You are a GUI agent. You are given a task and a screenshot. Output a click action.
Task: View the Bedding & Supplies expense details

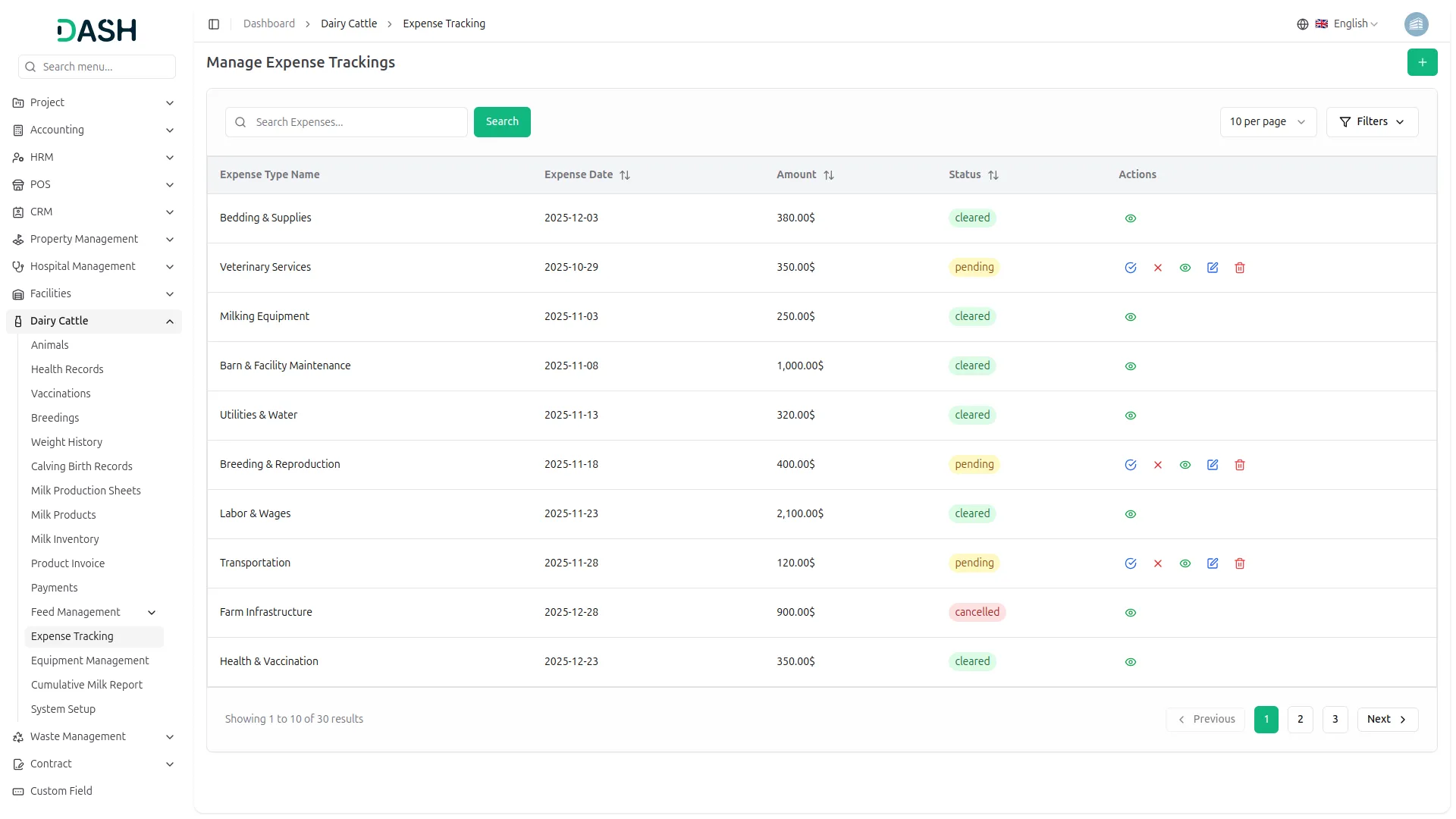click(x=1130, y=218)
